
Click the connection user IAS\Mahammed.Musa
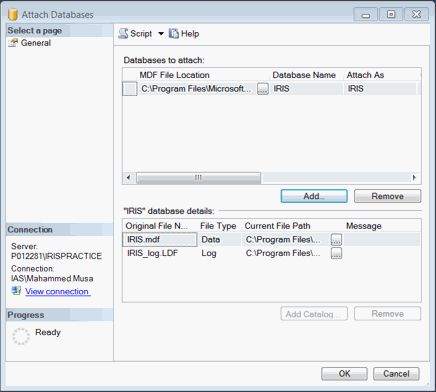52,278
